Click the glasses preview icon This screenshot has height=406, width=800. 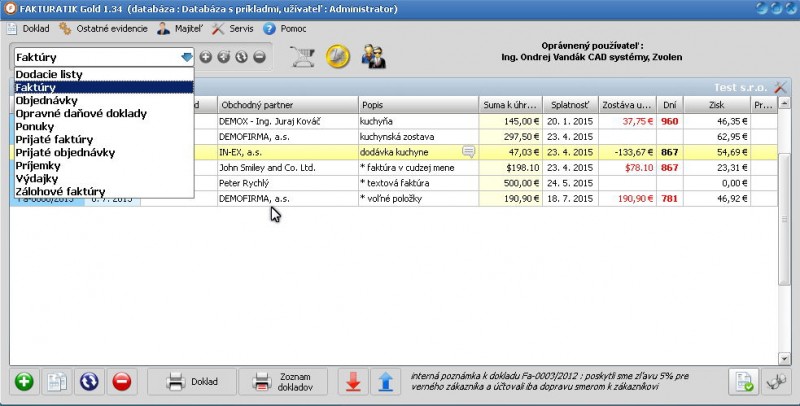point(776,382)
